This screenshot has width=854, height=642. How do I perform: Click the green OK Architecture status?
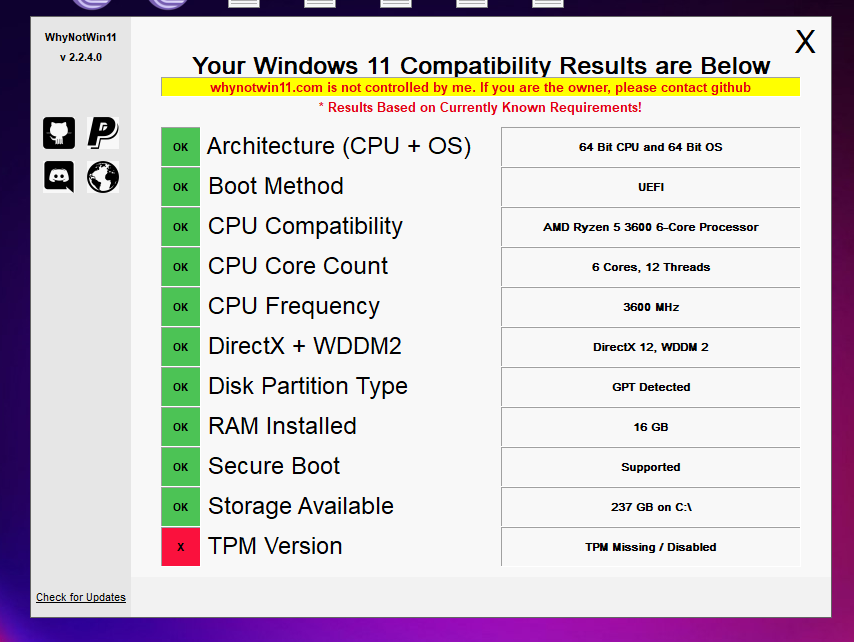[180, 147]
